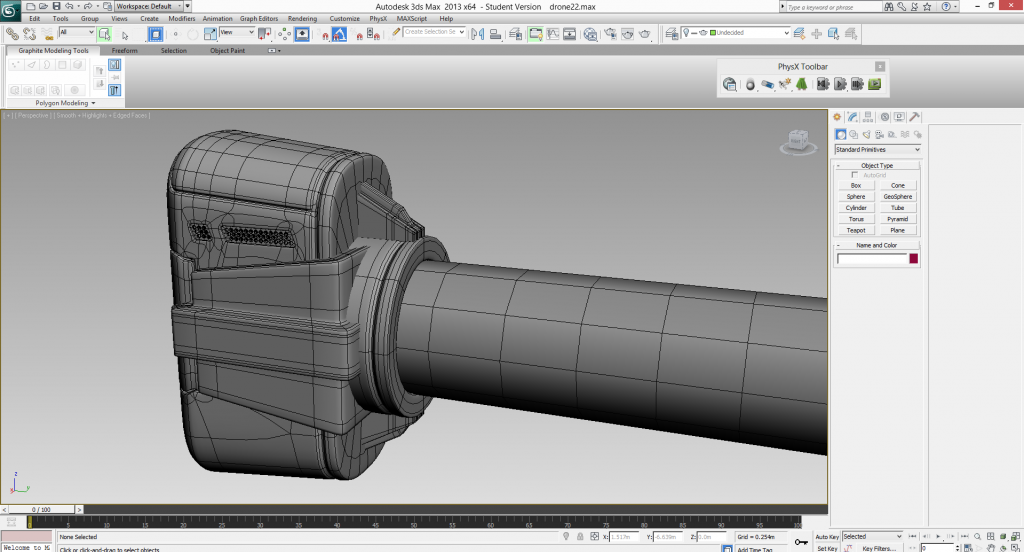The width and height of the screenshot is (1024, 552).
Task: Toggle the Auto Key button
Action: [826, 537]
